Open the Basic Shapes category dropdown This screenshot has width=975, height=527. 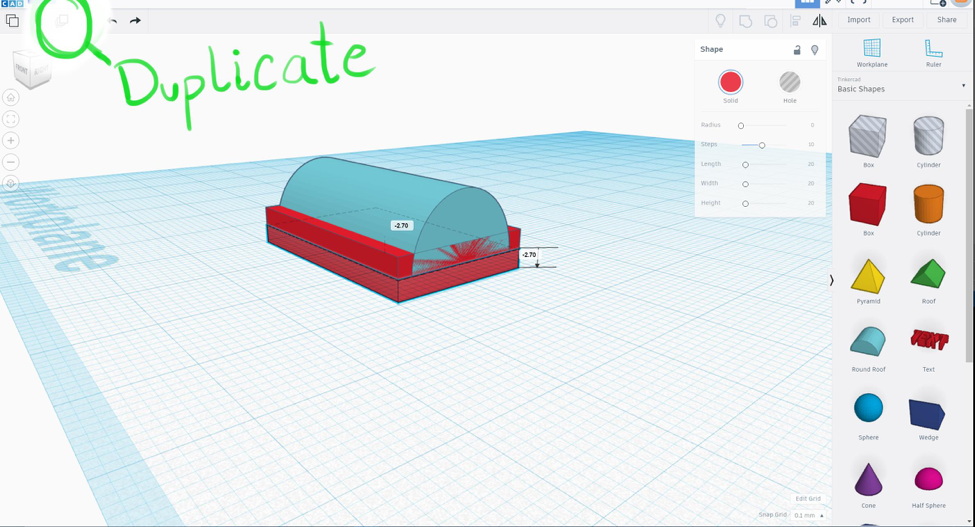pyautogui.click(x=901, y=86)
